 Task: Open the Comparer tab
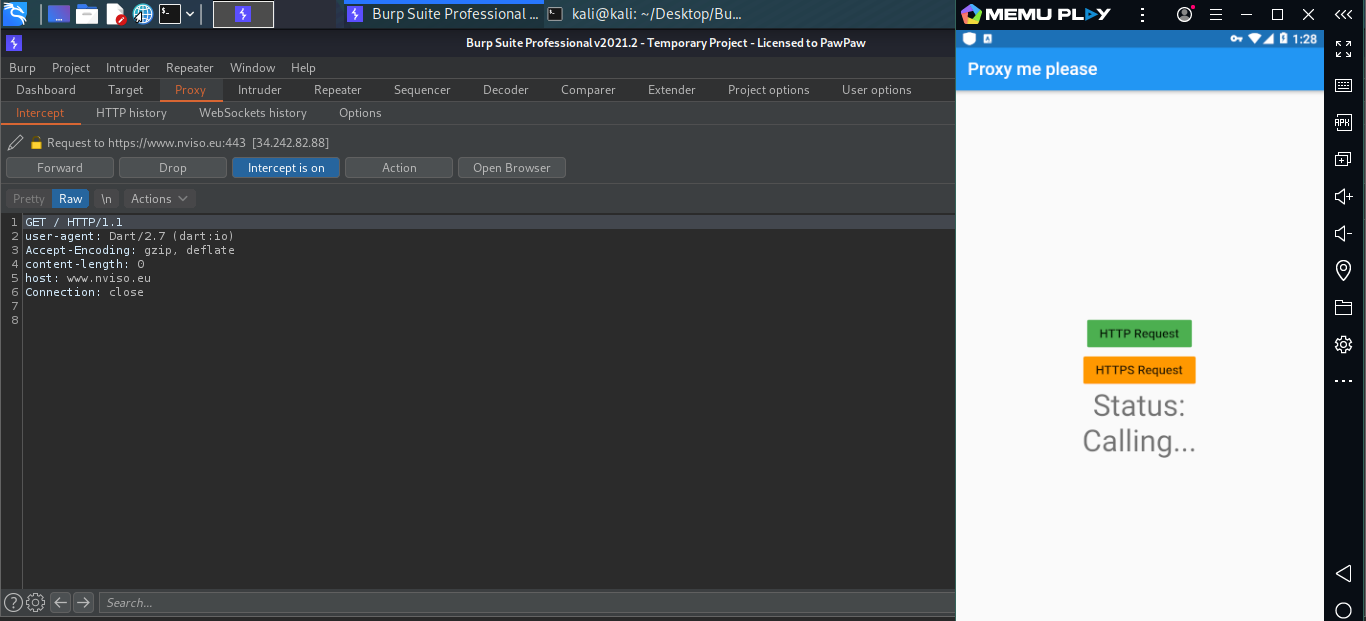[588, 90]
